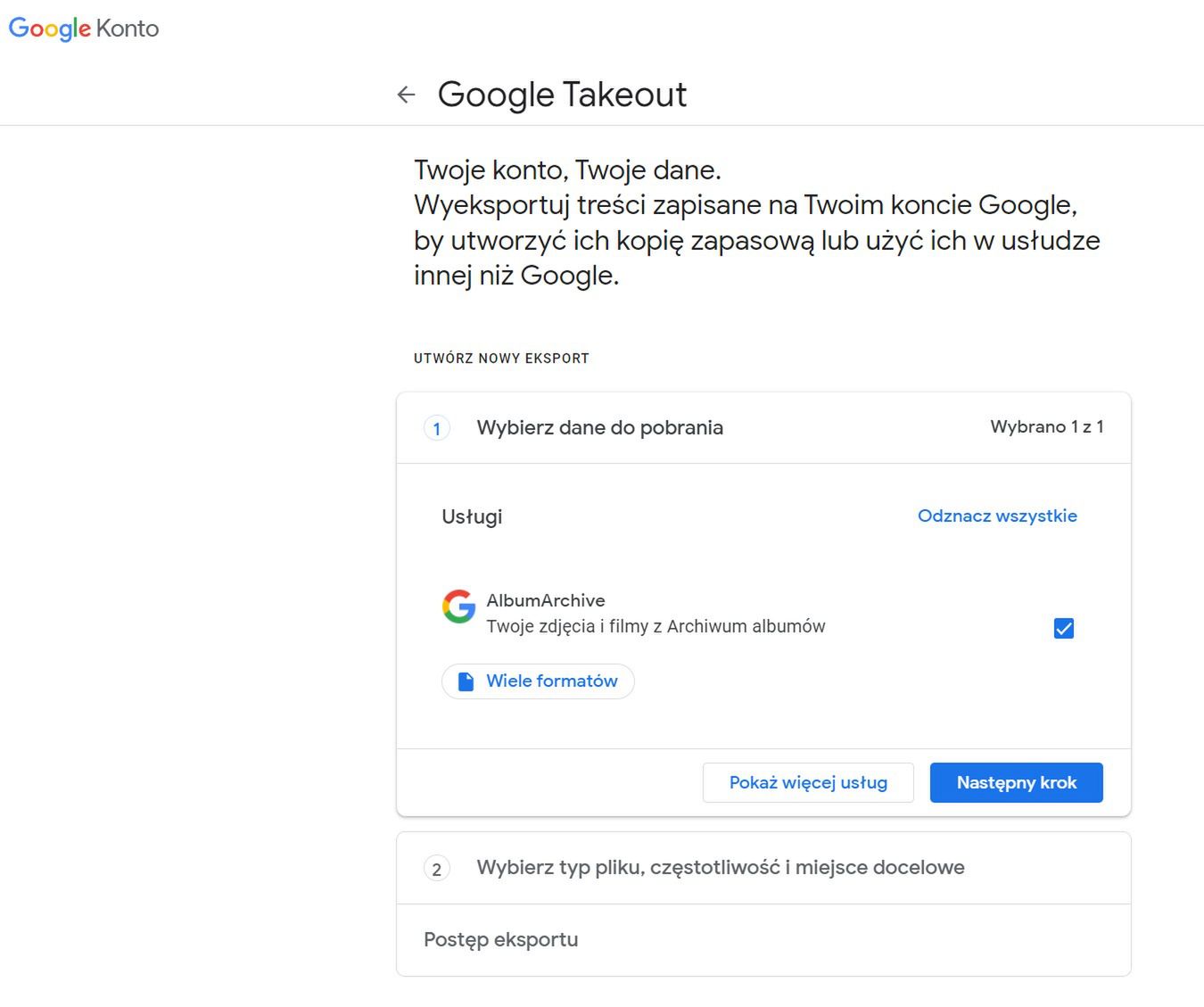The height and width of the screenshot is (1007, 1204).
Task: Open the 'Postęp eksportu' section
Action: [500, 939]
